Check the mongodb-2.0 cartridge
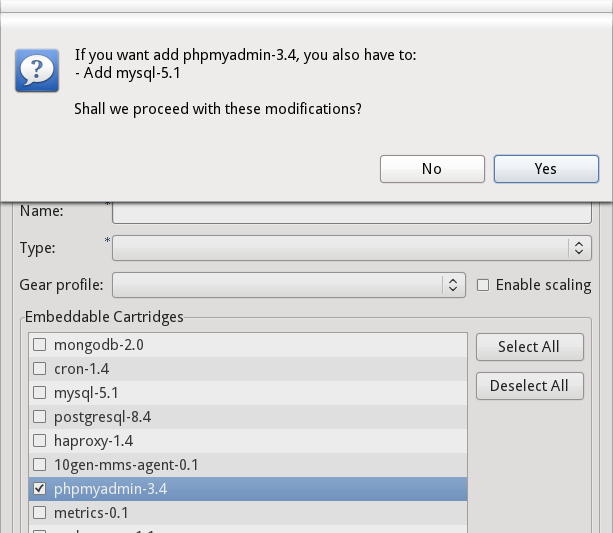This screenshot has height=533, width=613. 39,345
